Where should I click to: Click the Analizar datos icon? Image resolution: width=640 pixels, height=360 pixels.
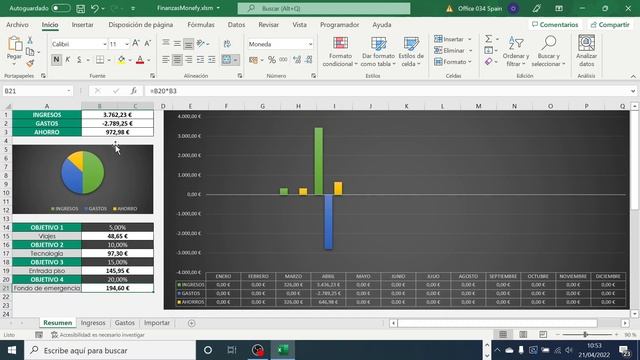coord(587,43)
